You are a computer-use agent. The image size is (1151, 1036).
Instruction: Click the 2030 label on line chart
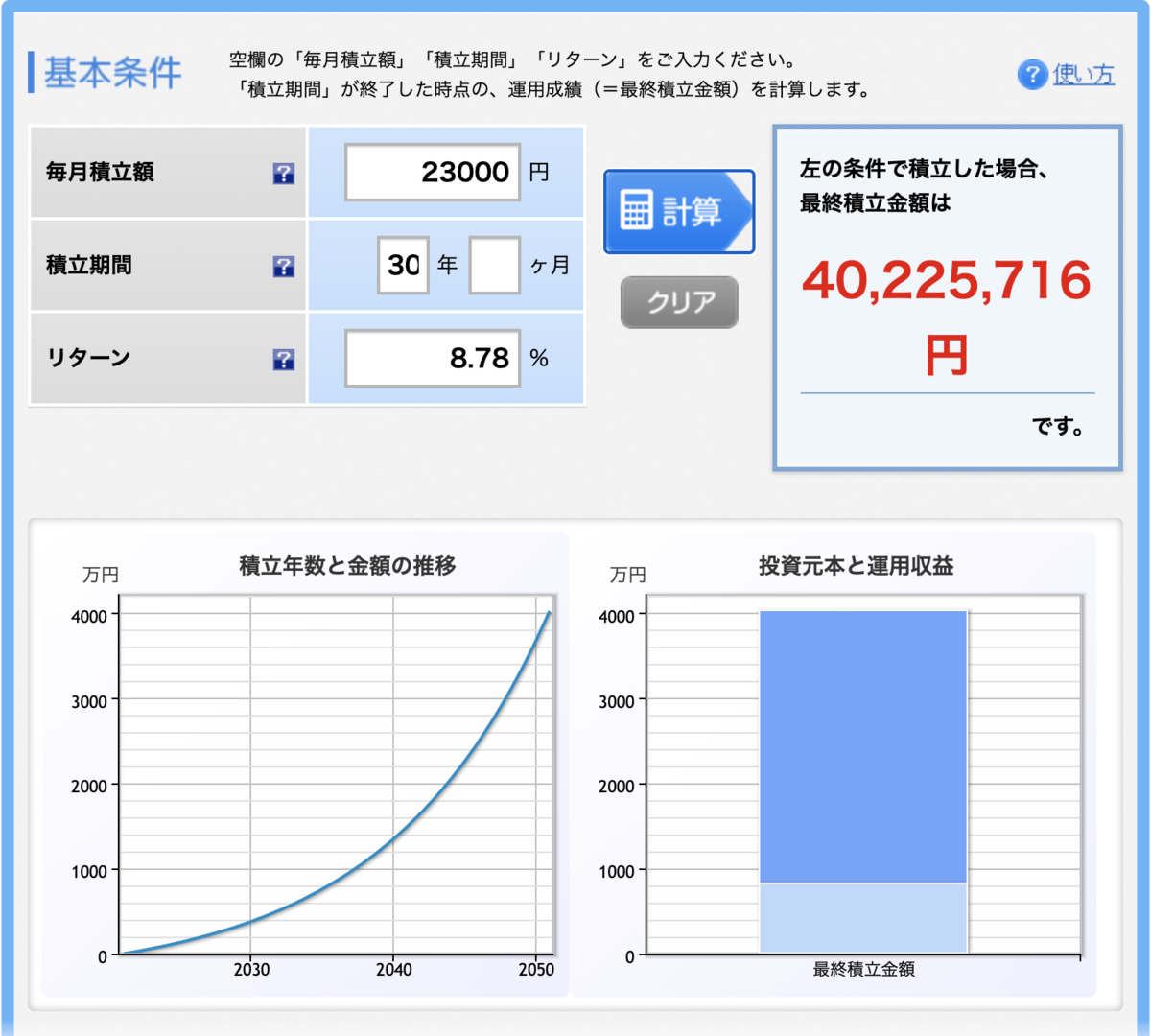tap(251, 970)
